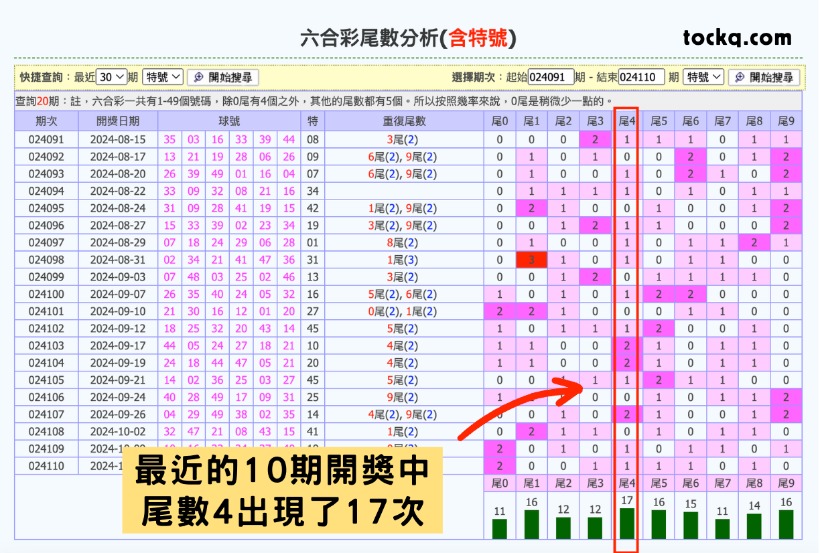Click the quick-query 開始搜尋 search button

point(223,77)
